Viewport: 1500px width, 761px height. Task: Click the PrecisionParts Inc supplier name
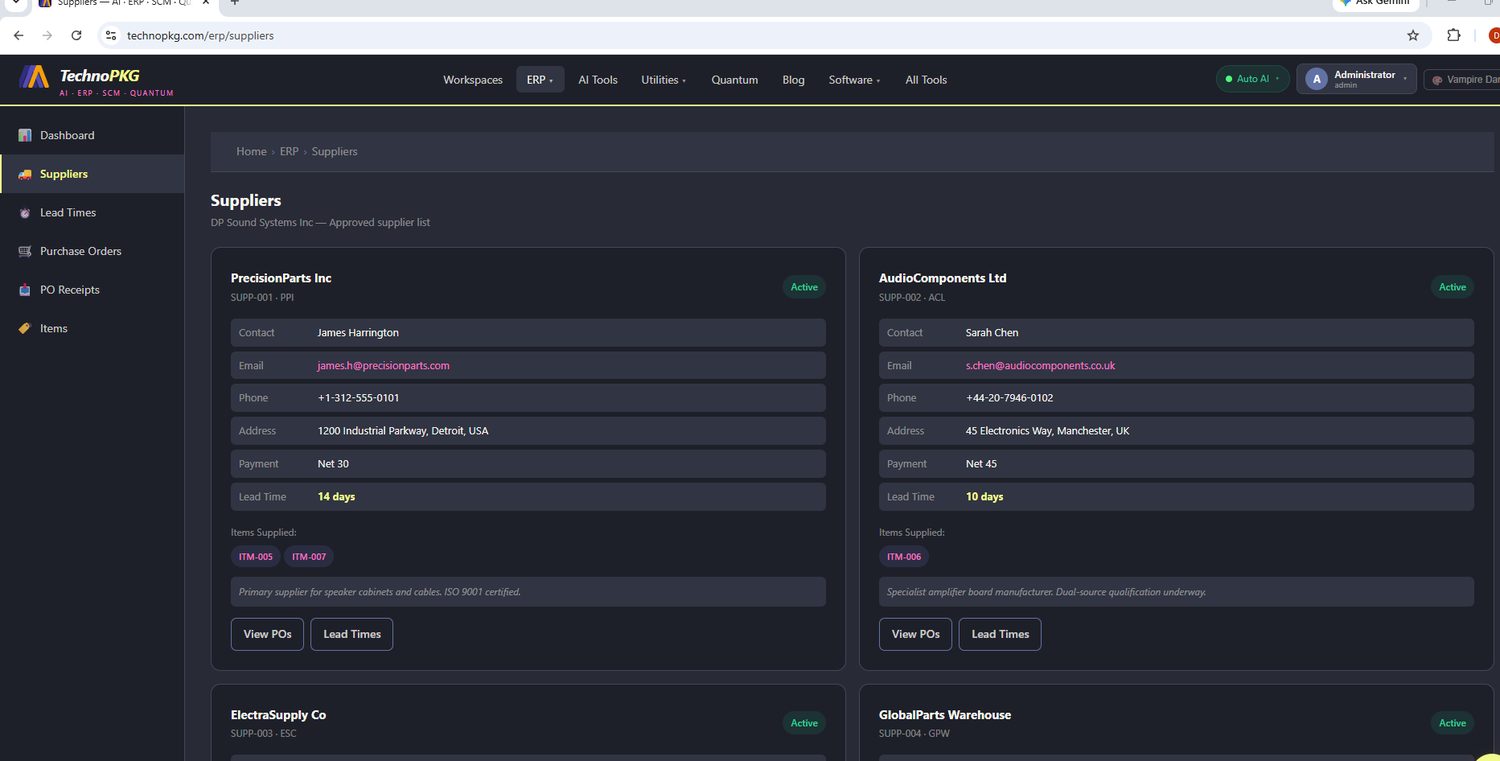(x=281, y=279)
